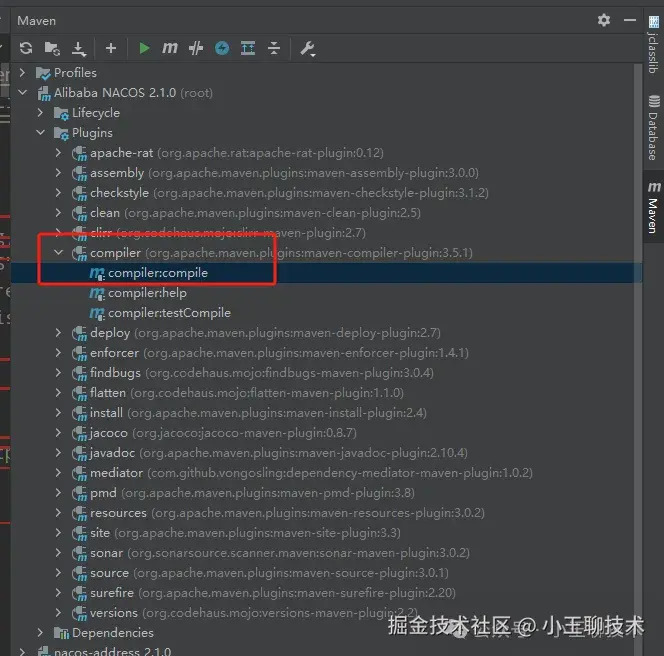Click findbugs plugin icon
This screenshot has width=664, height=656.
[79, 374]
